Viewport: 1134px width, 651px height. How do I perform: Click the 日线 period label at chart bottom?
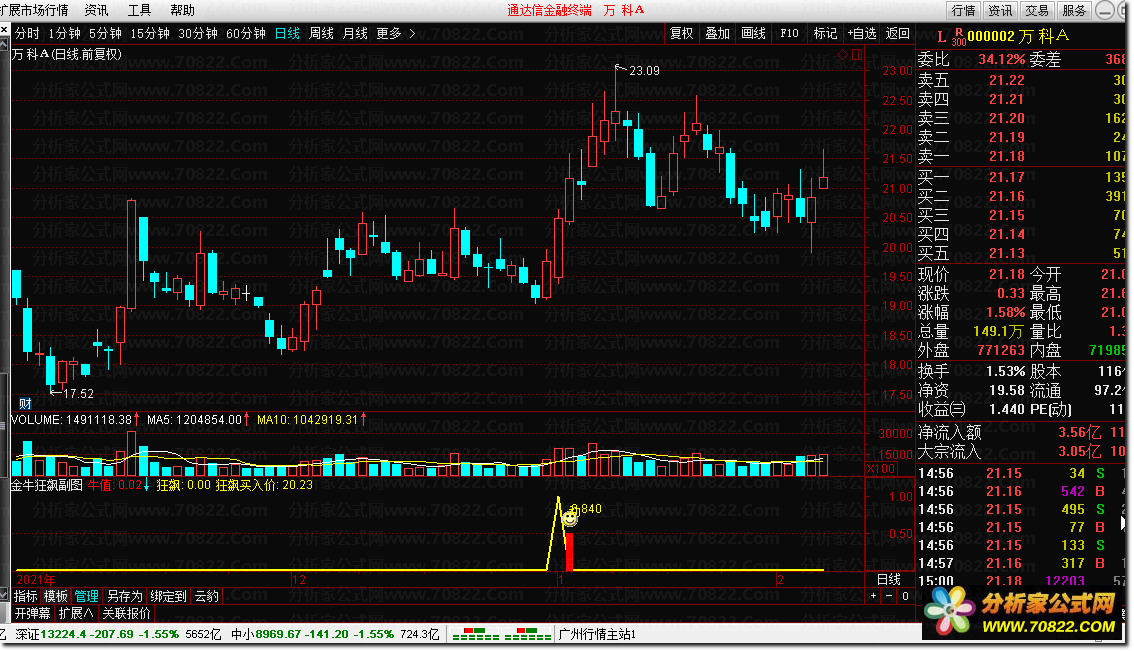[889, 579]
